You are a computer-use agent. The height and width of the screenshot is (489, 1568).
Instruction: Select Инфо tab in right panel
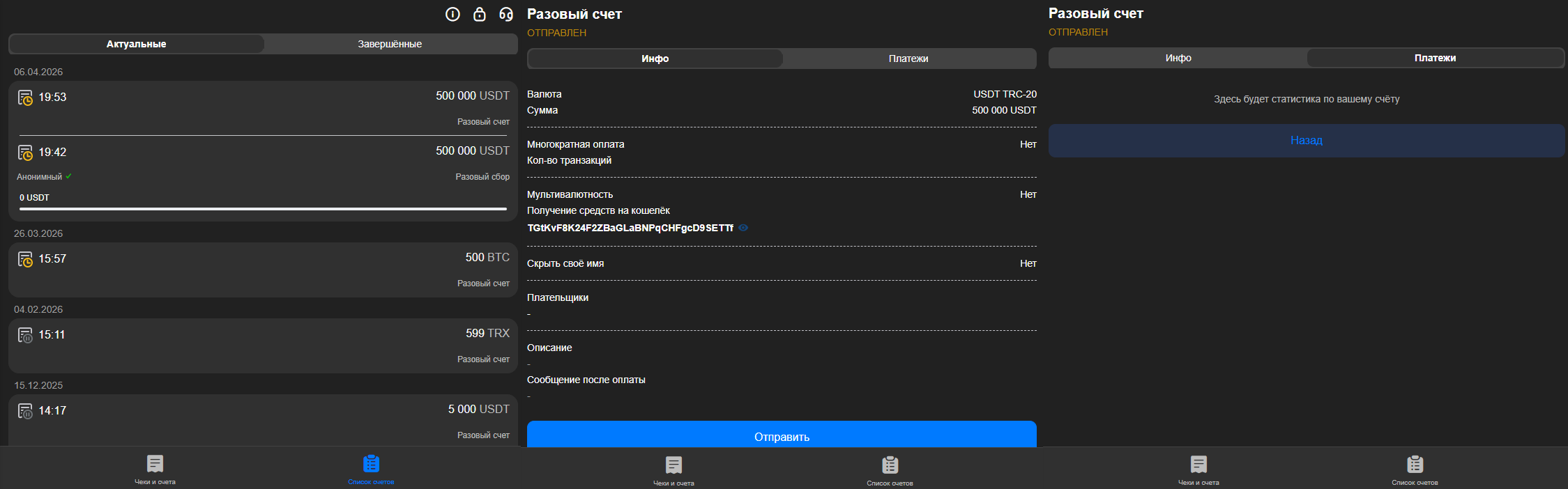tap(1178, 58)
